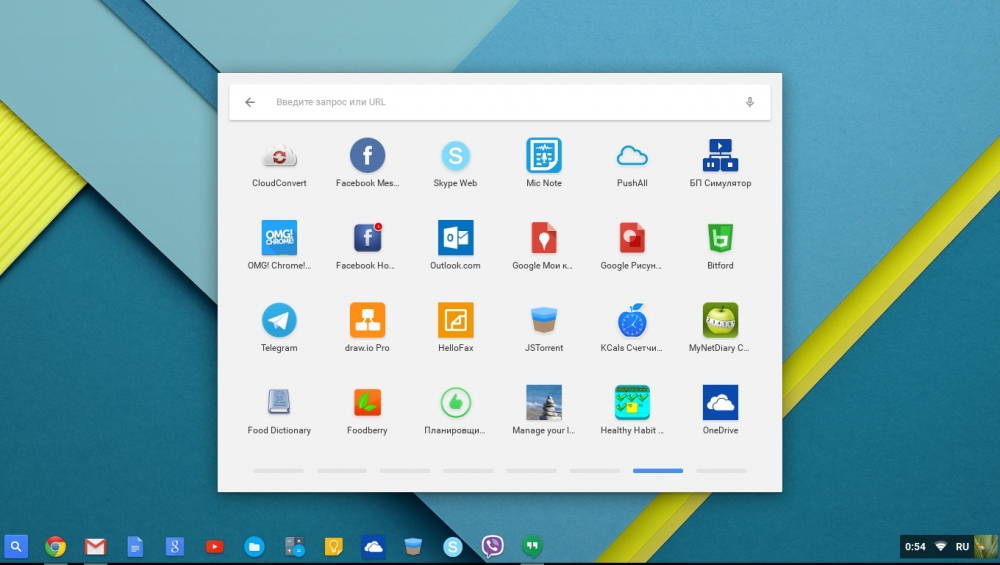Viewport: 1000px width, 565px height.
Task: Open the Bitford app
Action: [720, 238]
